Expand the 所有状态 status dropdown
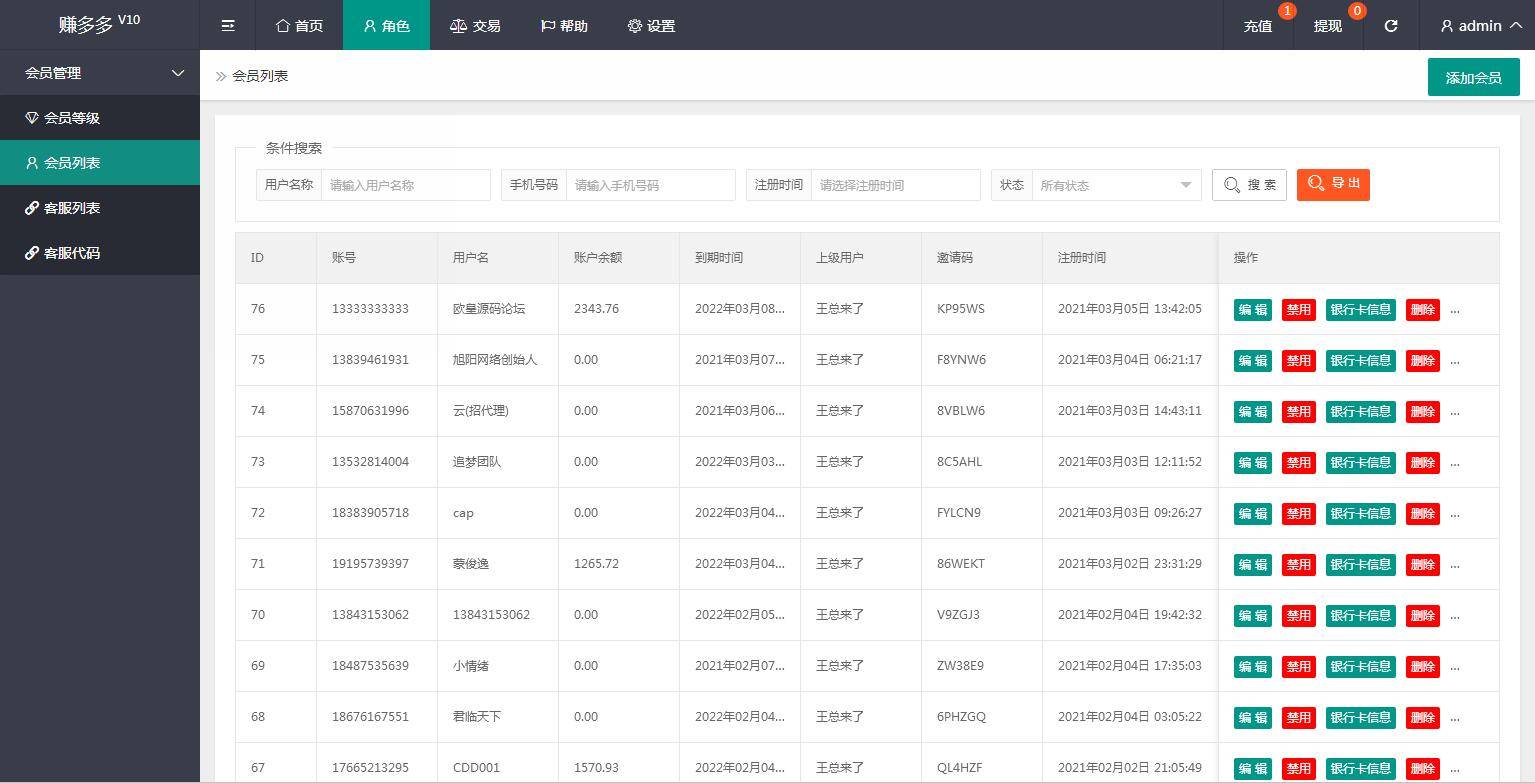 1115,184
